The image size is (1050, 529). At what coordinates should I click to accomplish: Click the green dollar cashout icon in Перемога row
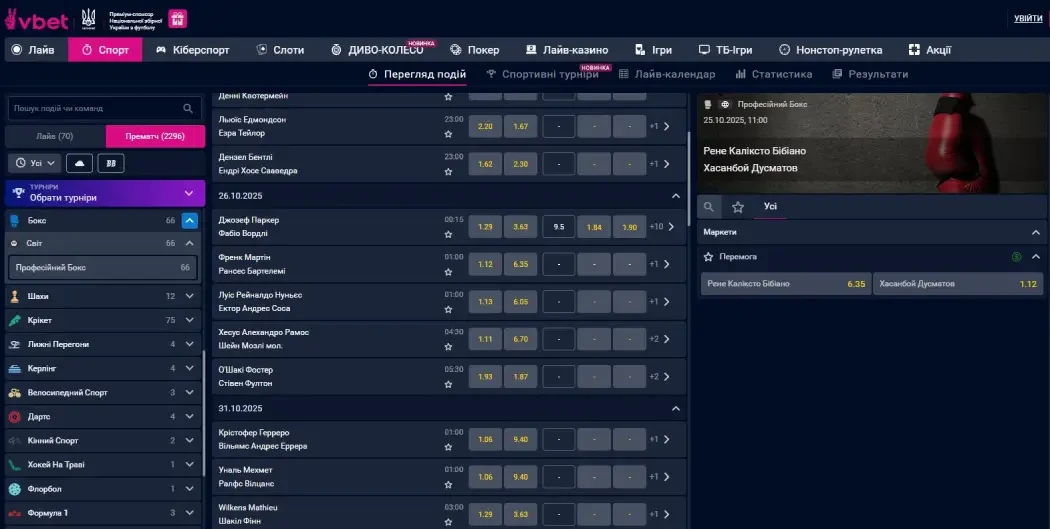point(1017,257)
